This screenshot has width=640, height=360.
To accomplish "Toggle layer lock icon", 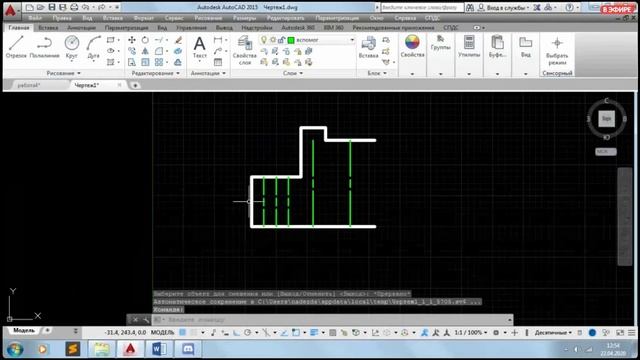I will tap(281, 40).
